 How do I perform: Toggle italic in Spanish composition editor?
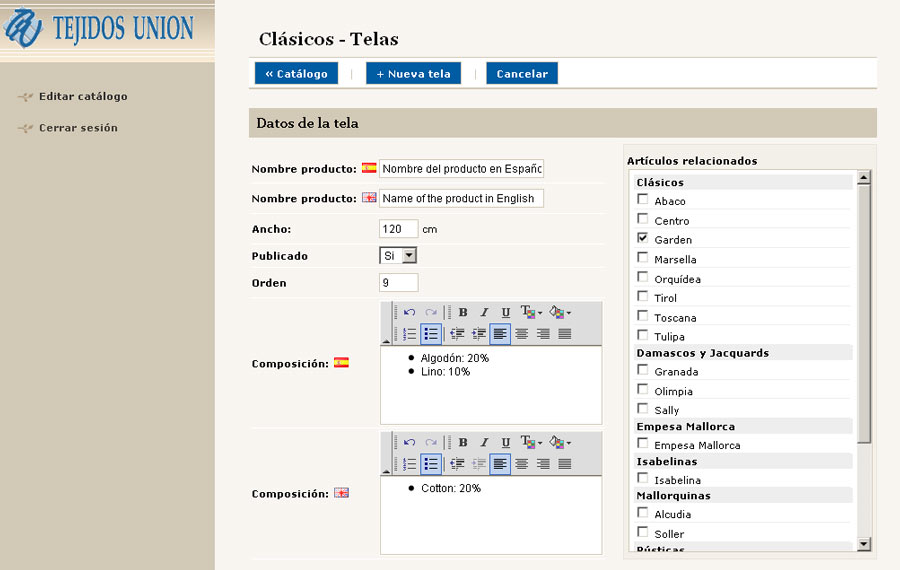point(484,312)
